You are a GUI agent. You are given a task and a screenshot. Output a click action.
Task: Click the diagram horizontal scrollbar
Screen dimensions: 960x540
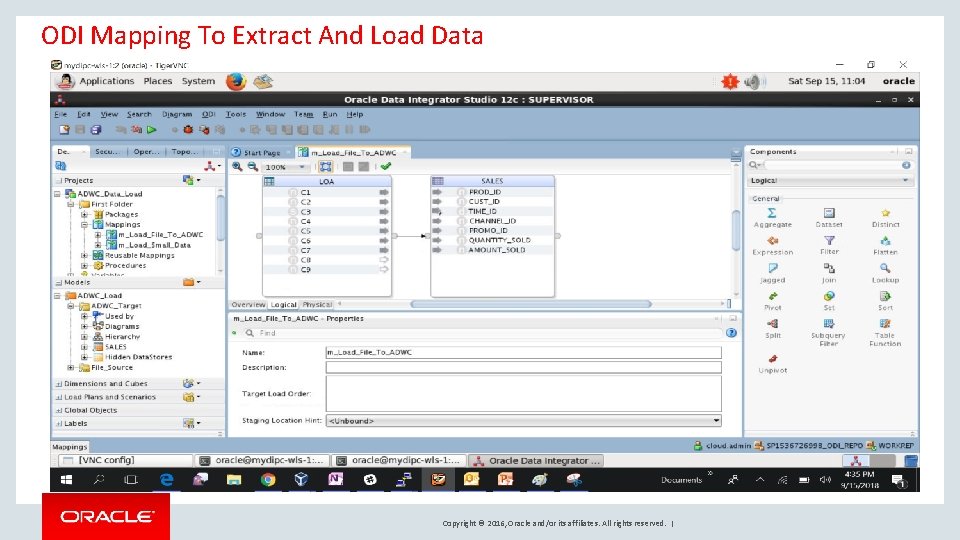pyautogui.click(x=531, y=304)
